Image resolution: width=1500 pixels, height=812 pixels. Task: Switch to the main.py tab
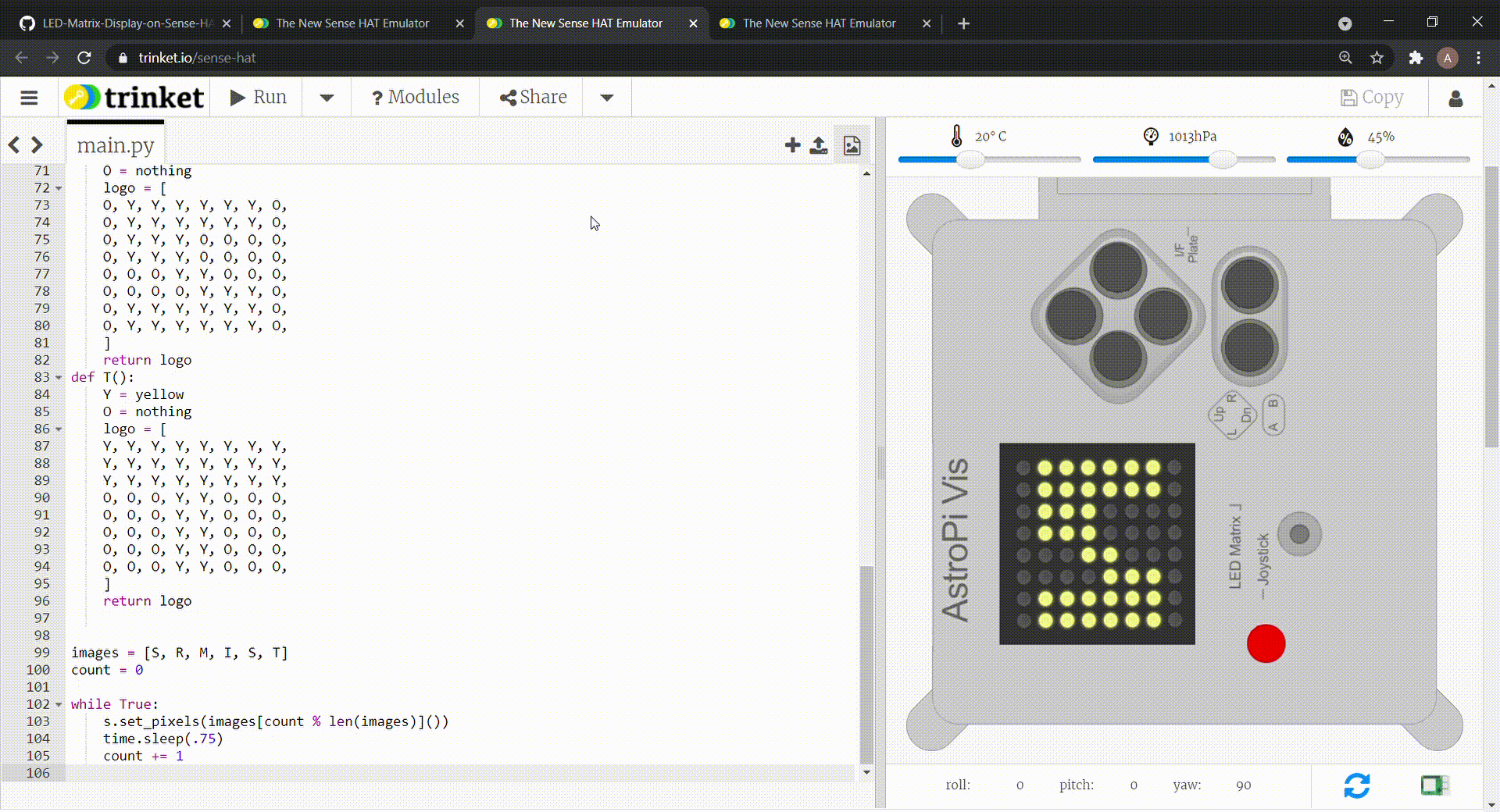pyautogui.click(x=115, y=144)
